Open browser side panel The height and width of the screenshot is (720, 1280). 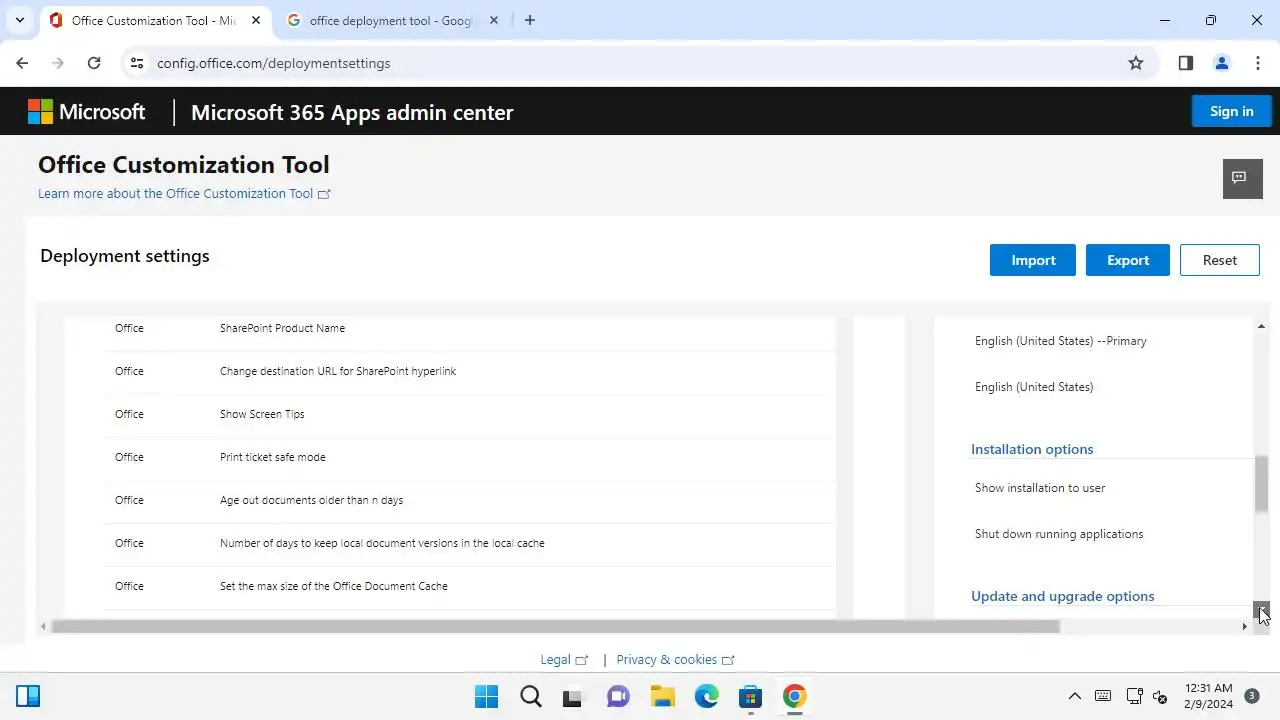point(1185,63)
